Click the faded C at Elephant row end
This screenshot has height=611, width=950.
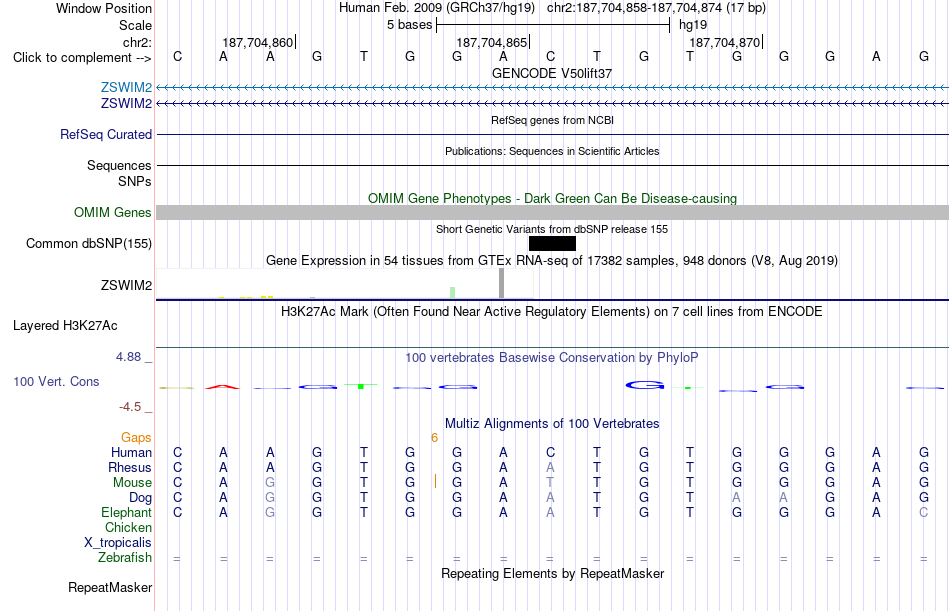pos(923,513)
